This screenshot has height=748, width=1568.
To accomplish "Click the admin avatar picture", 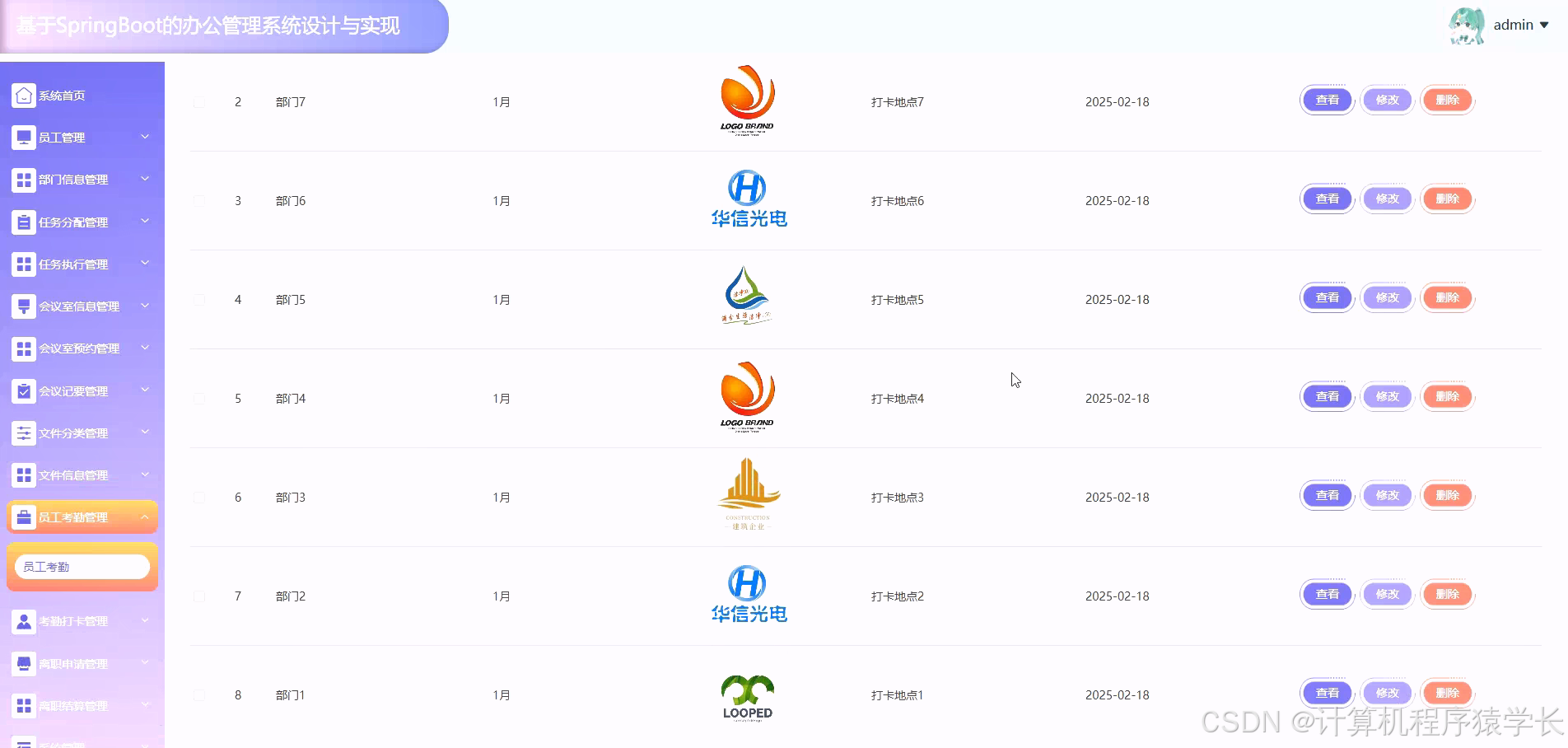I will [1467, 26].
